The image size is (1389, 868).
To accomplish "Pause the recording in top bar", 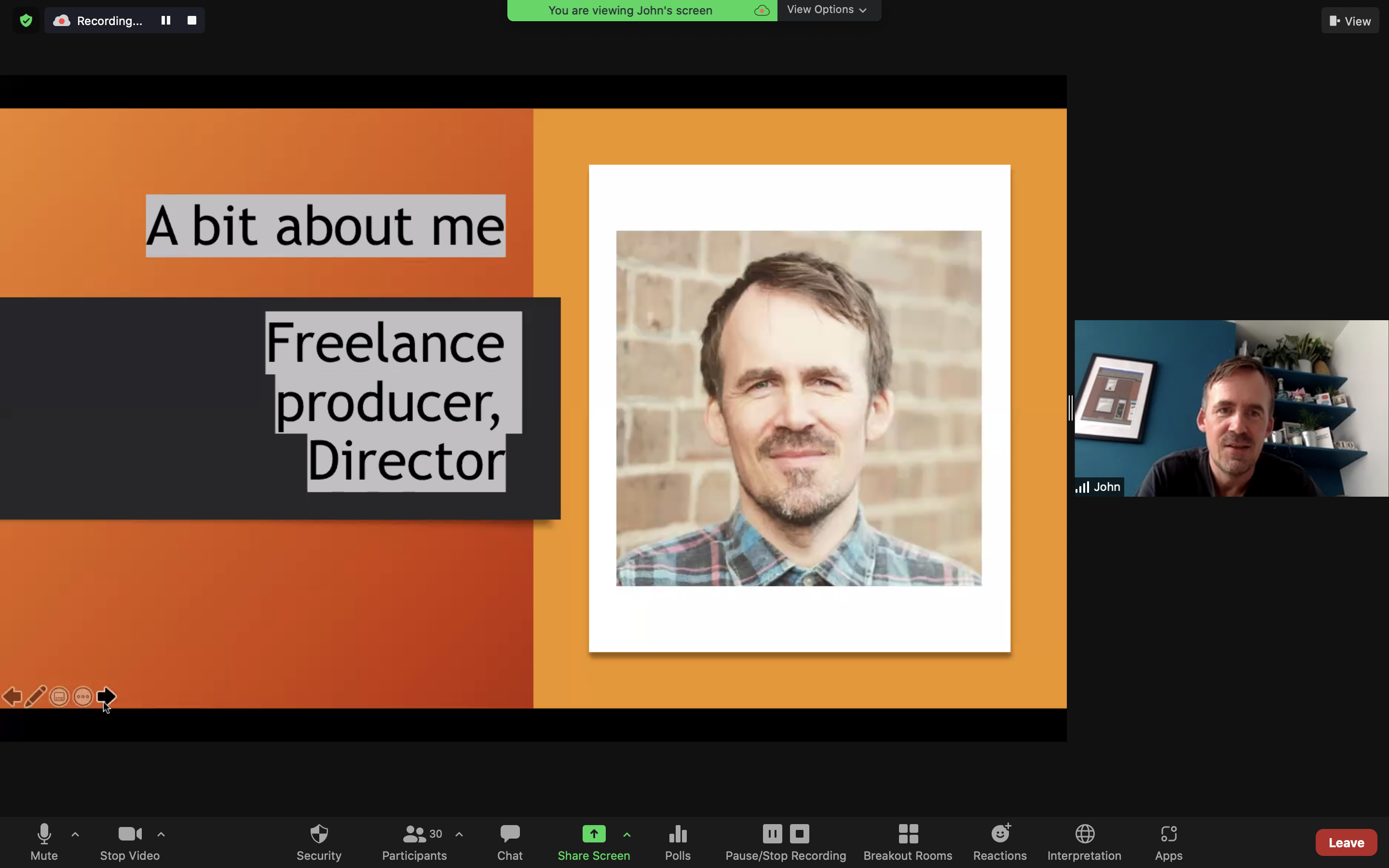I will click(x=166, y=21).
